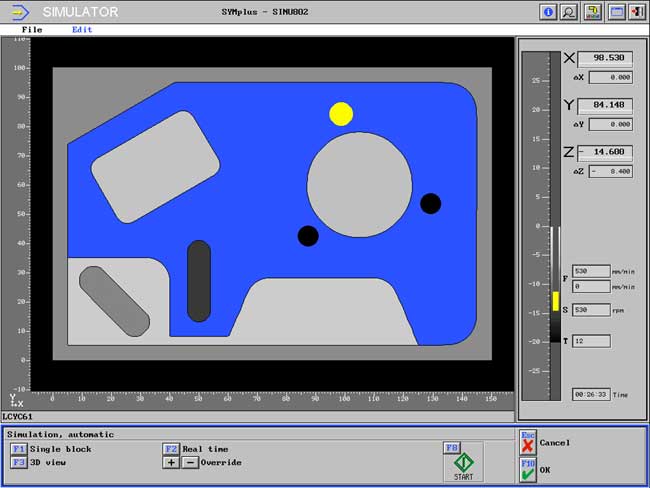Click the yellow tool circle on workpiece

[x=341, y=114]
